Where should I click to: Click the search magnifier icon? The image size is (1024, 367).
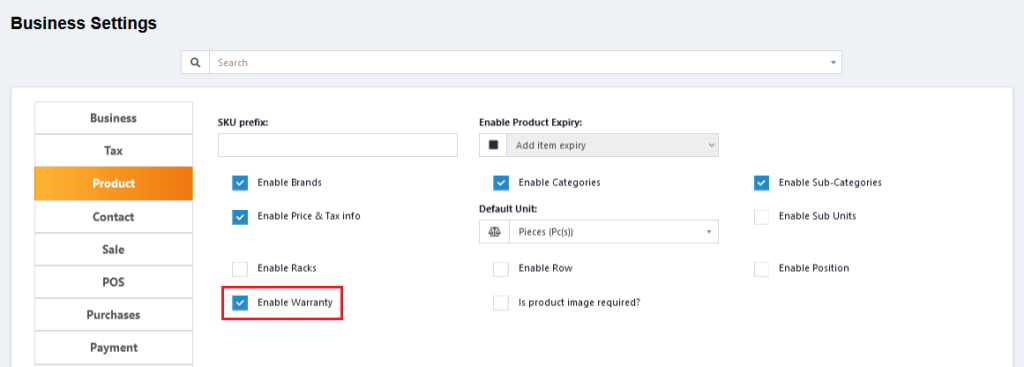click(195, 63)
